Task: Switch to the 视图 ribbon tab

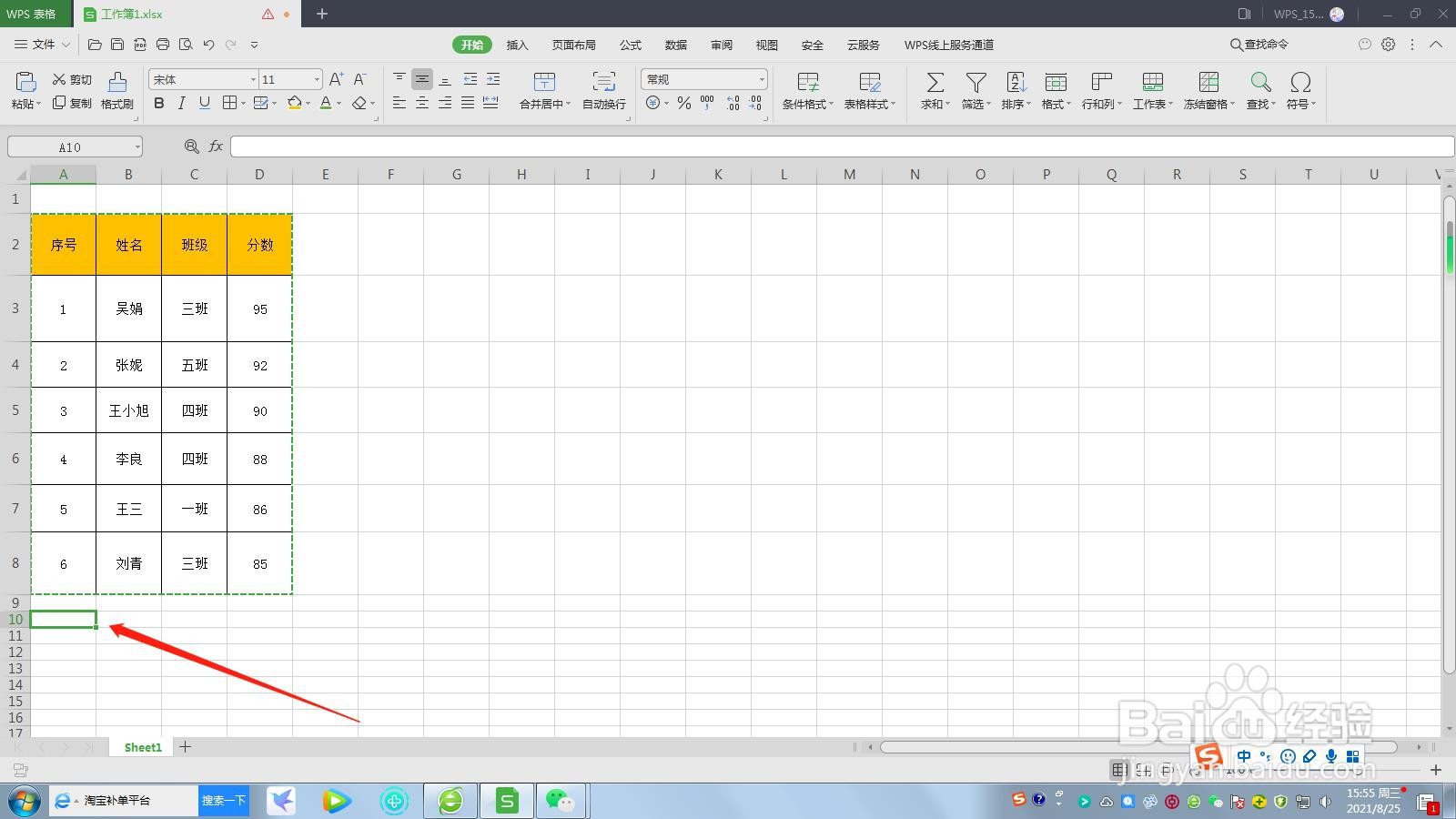Action: pyautogui.click(x=767, y=45)
